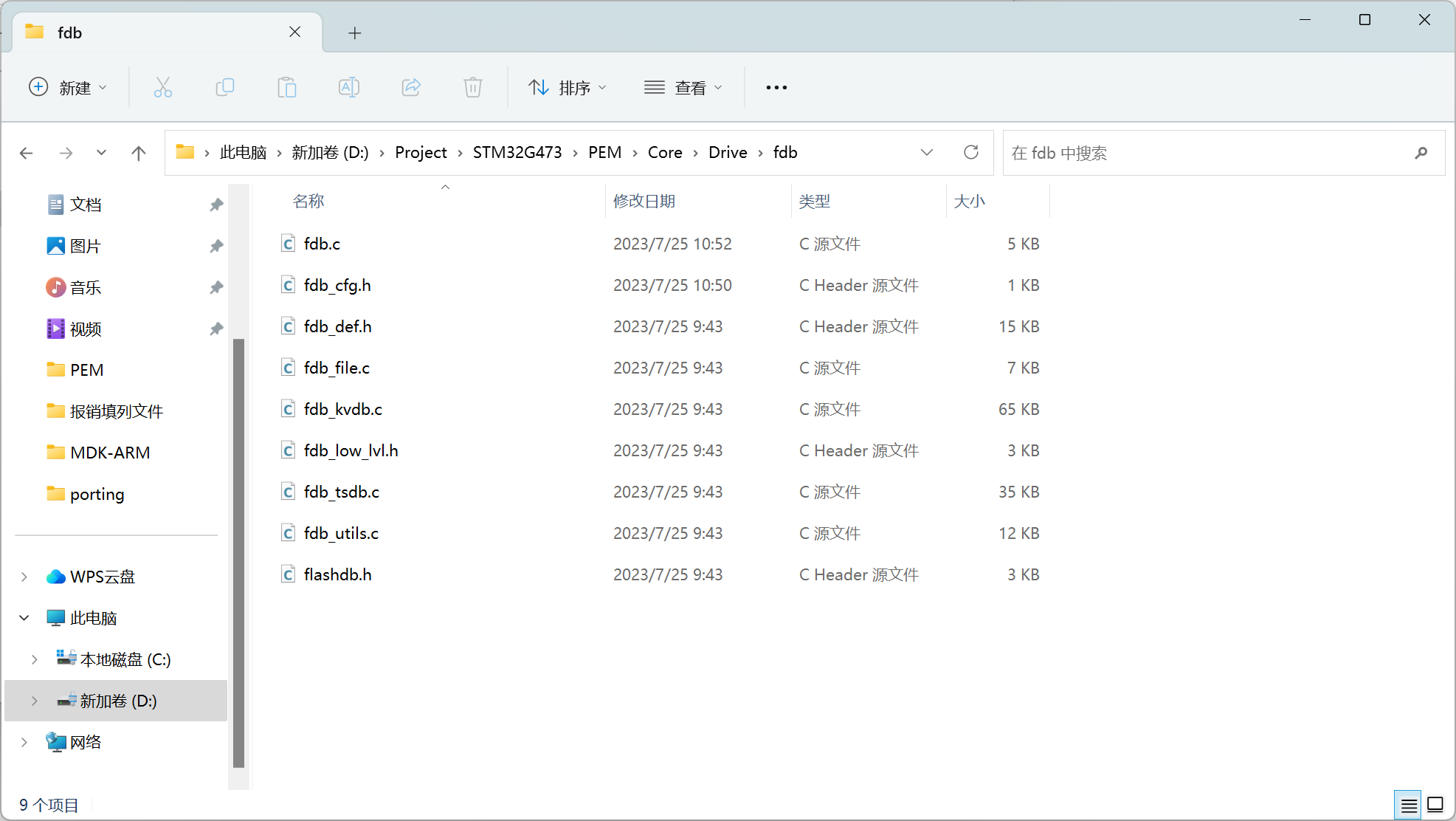Go back with the left arrow

[27, 153]
